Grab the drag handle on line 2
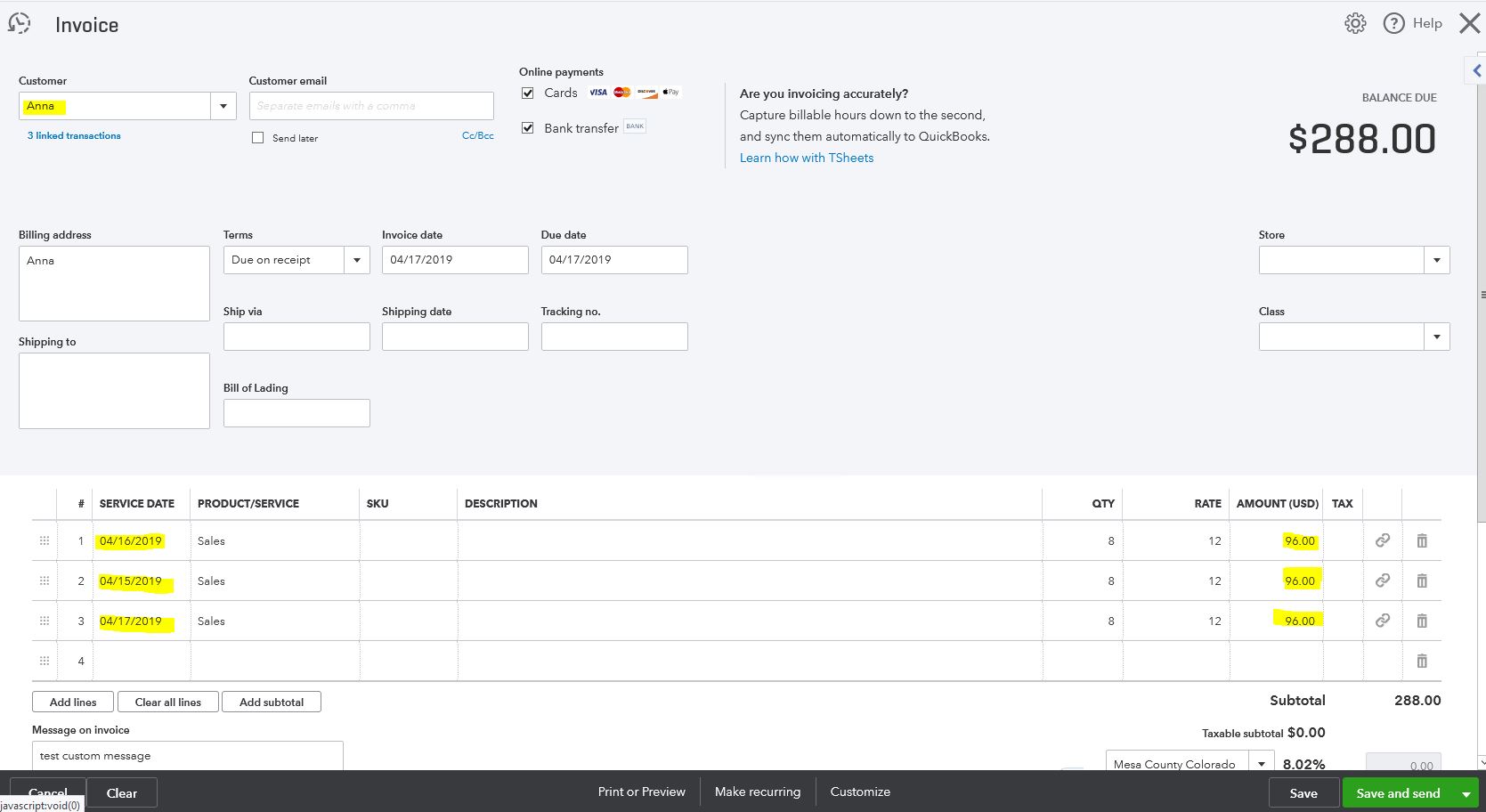 point(44,581)
